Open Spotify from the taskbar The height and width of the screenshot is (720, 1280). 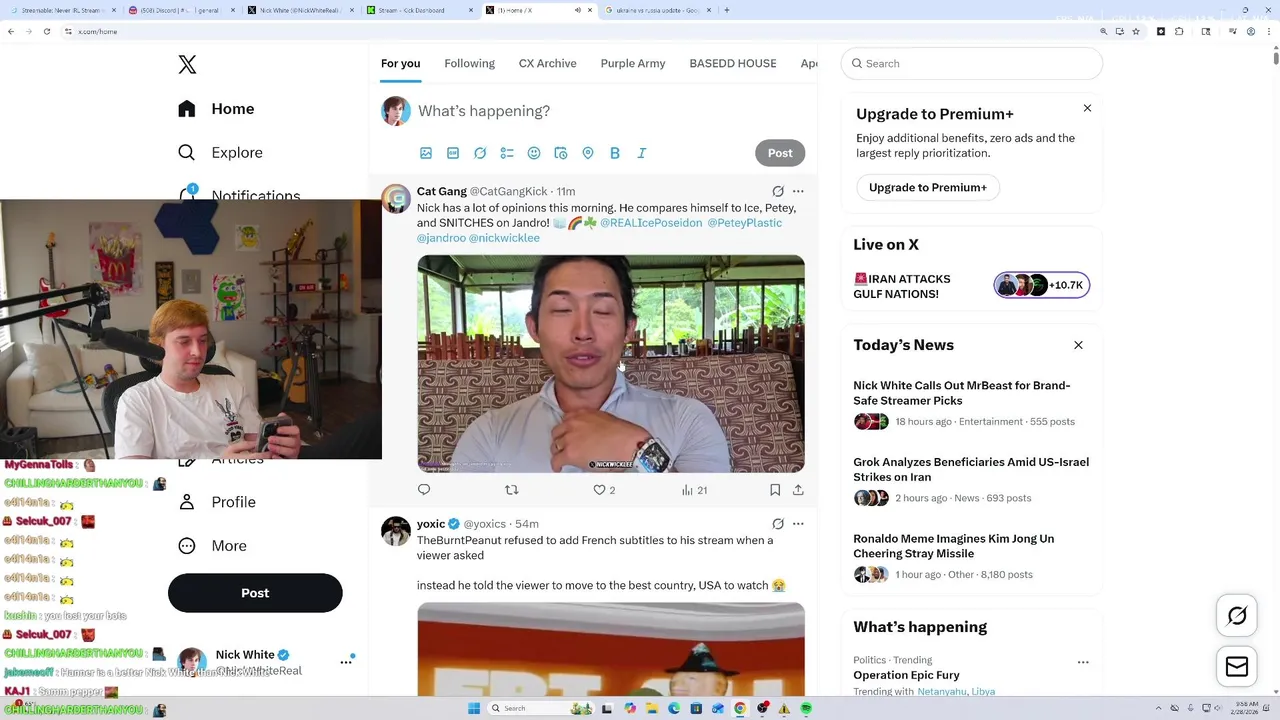pos(806,708)
